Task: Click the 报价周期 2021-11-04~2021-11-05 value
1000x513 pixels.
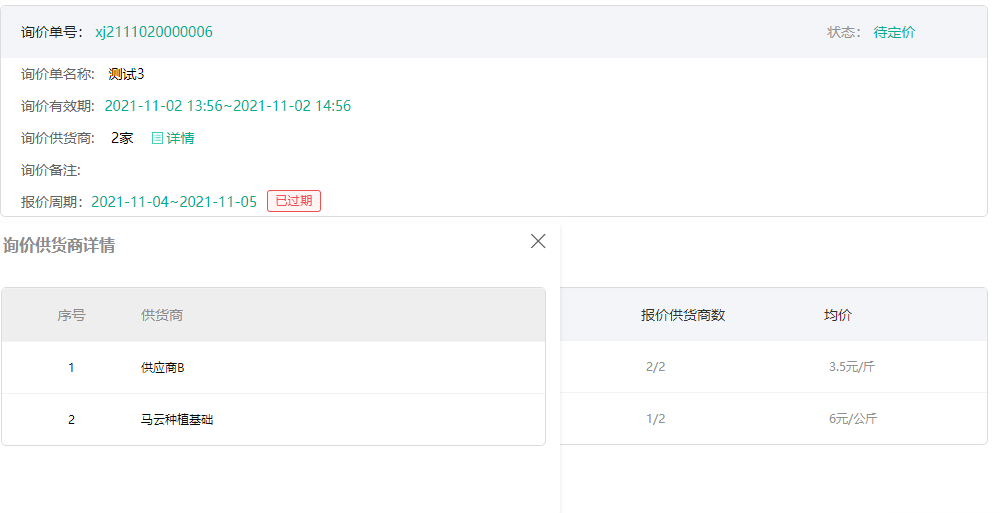Action: click(174, 202)
